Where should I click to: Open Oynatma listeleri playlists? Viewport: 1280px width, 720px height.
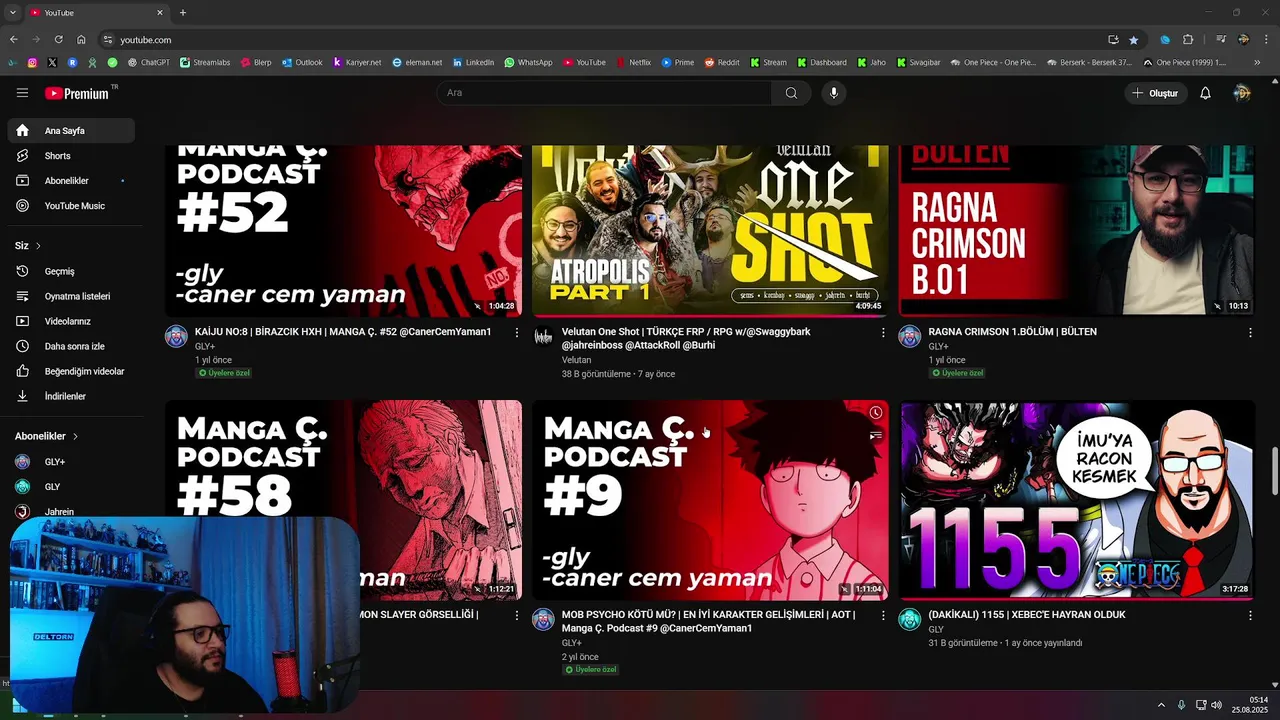71,297
